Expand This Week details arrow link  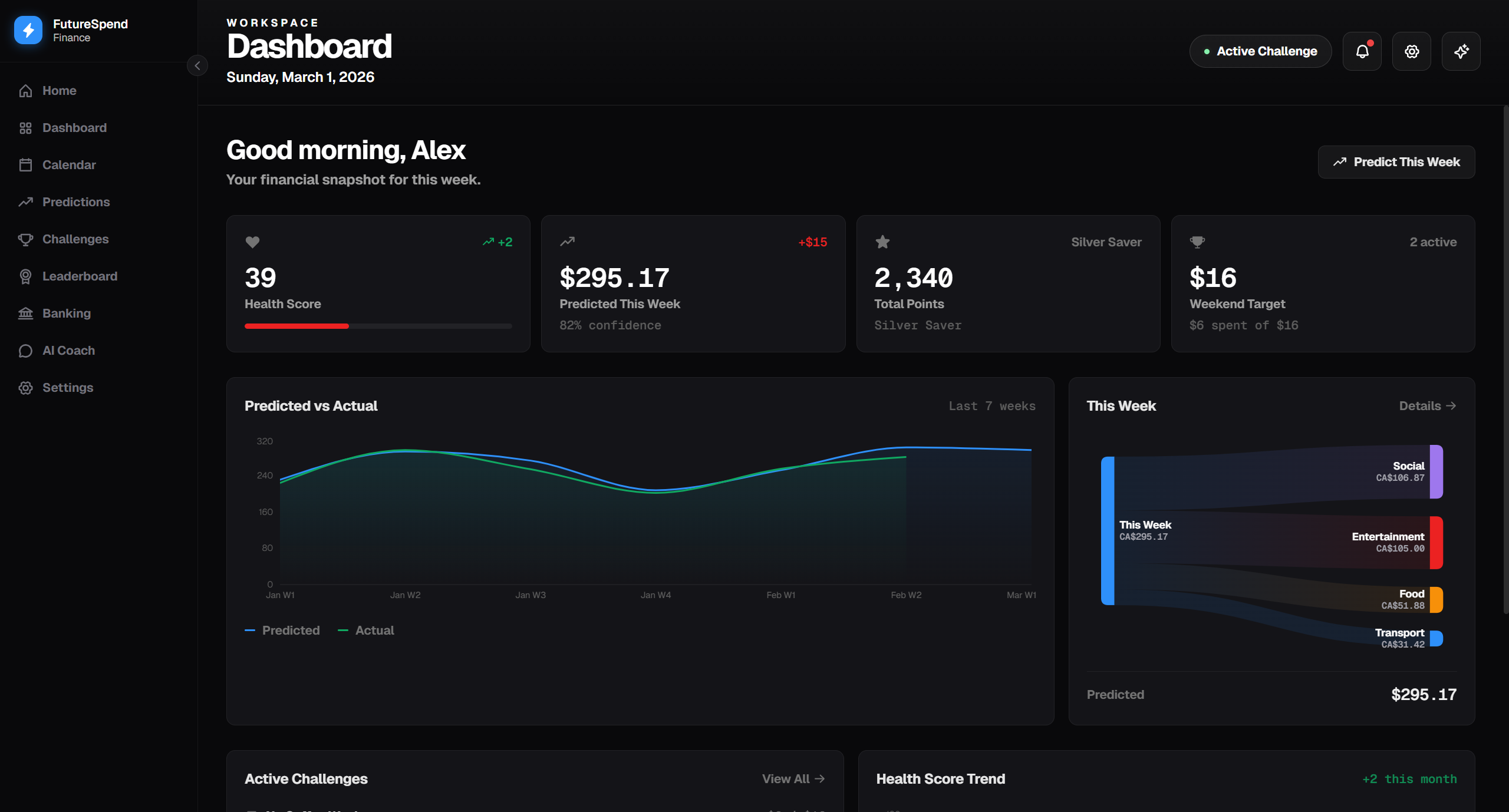(1428, 406)
